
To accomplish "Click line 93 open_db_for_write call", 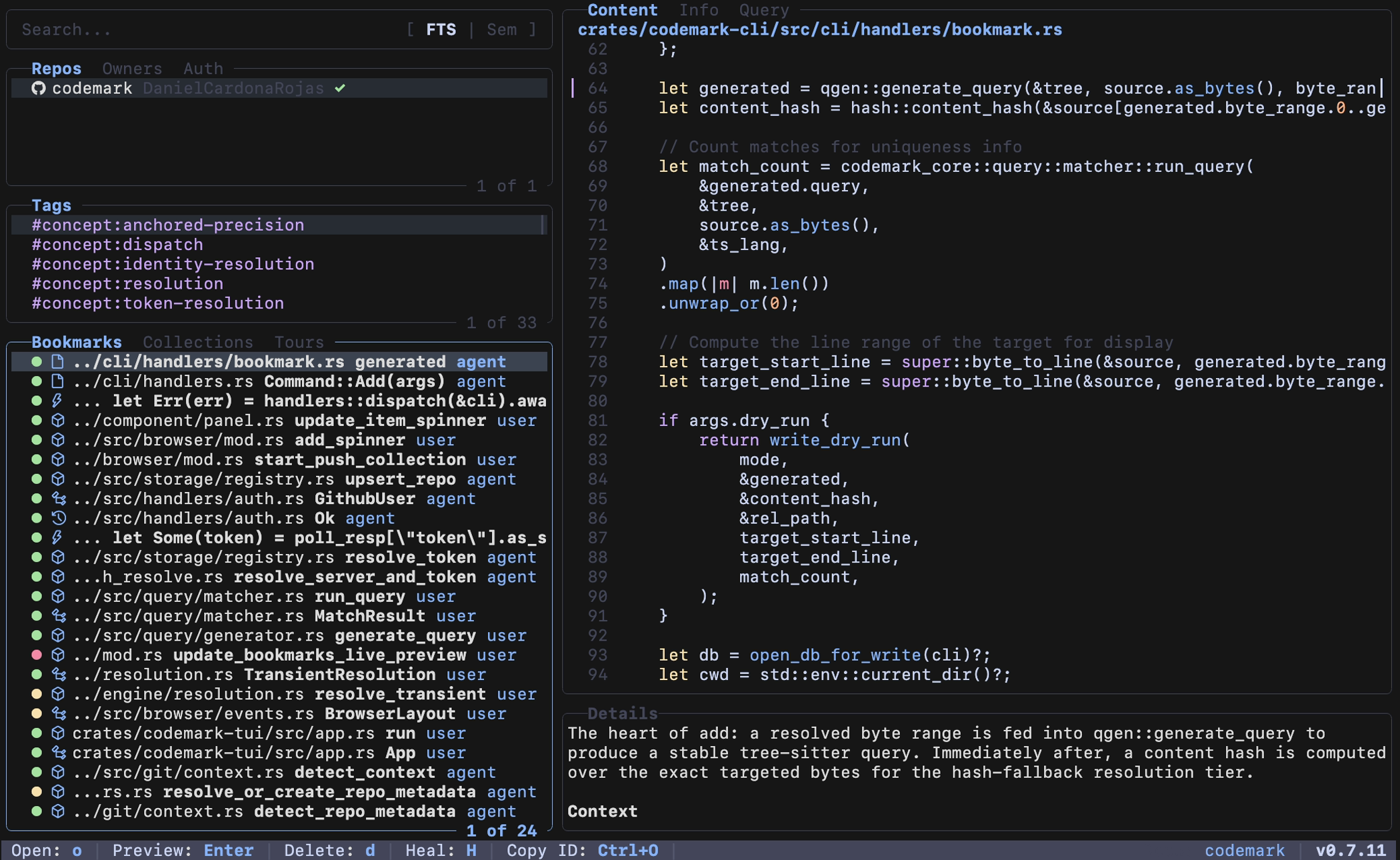I will 870,655.
